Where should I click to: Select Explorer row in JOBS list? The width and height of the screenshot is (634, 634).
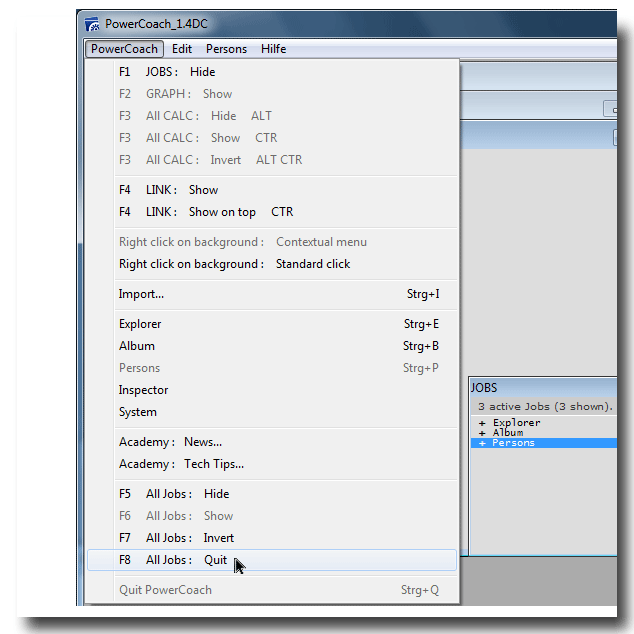click(x=544, y=423)
